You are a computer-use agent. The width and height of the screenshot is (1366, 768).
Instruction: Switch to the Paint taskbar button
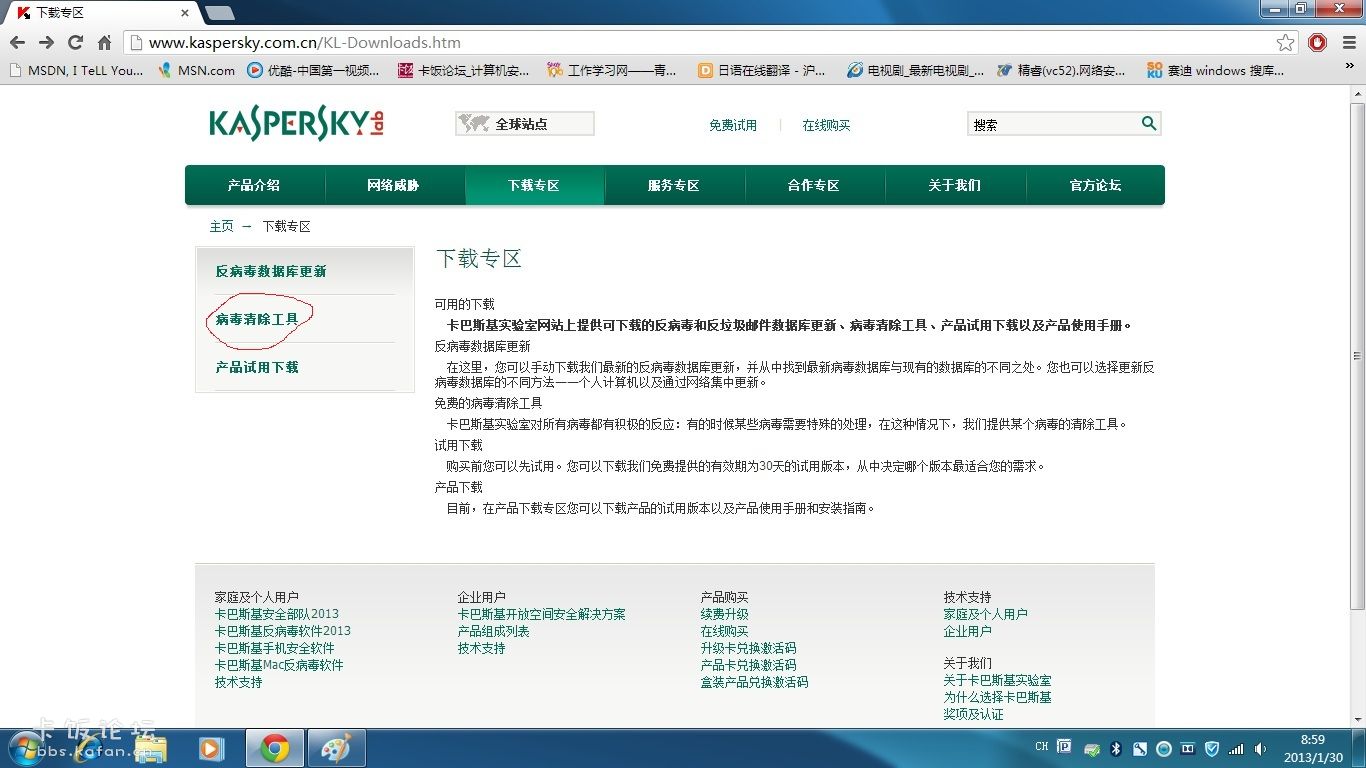pos(336,748)
